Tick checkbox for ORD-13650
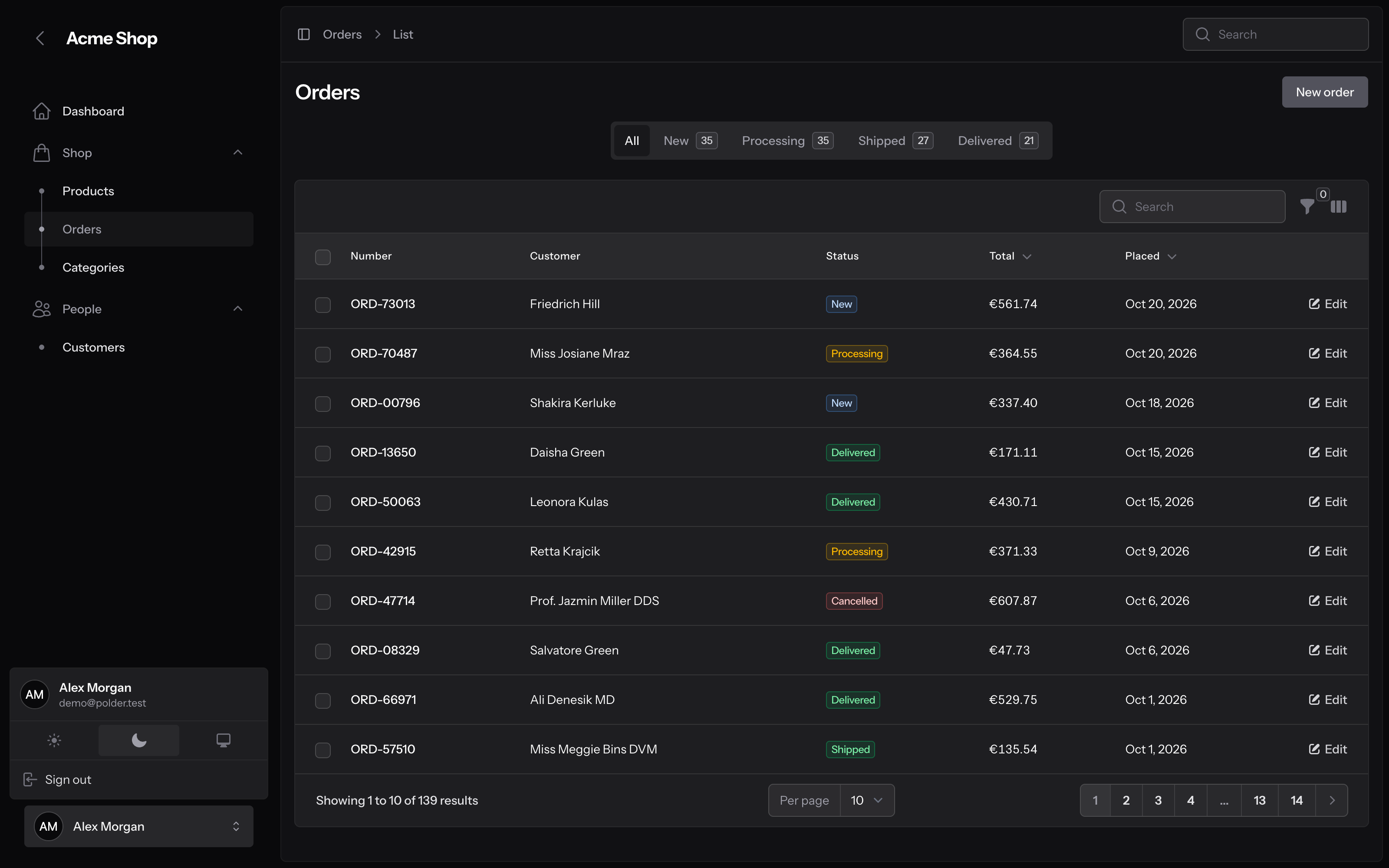The height and width of the screenshot is (868, 1389). point(323,453)
